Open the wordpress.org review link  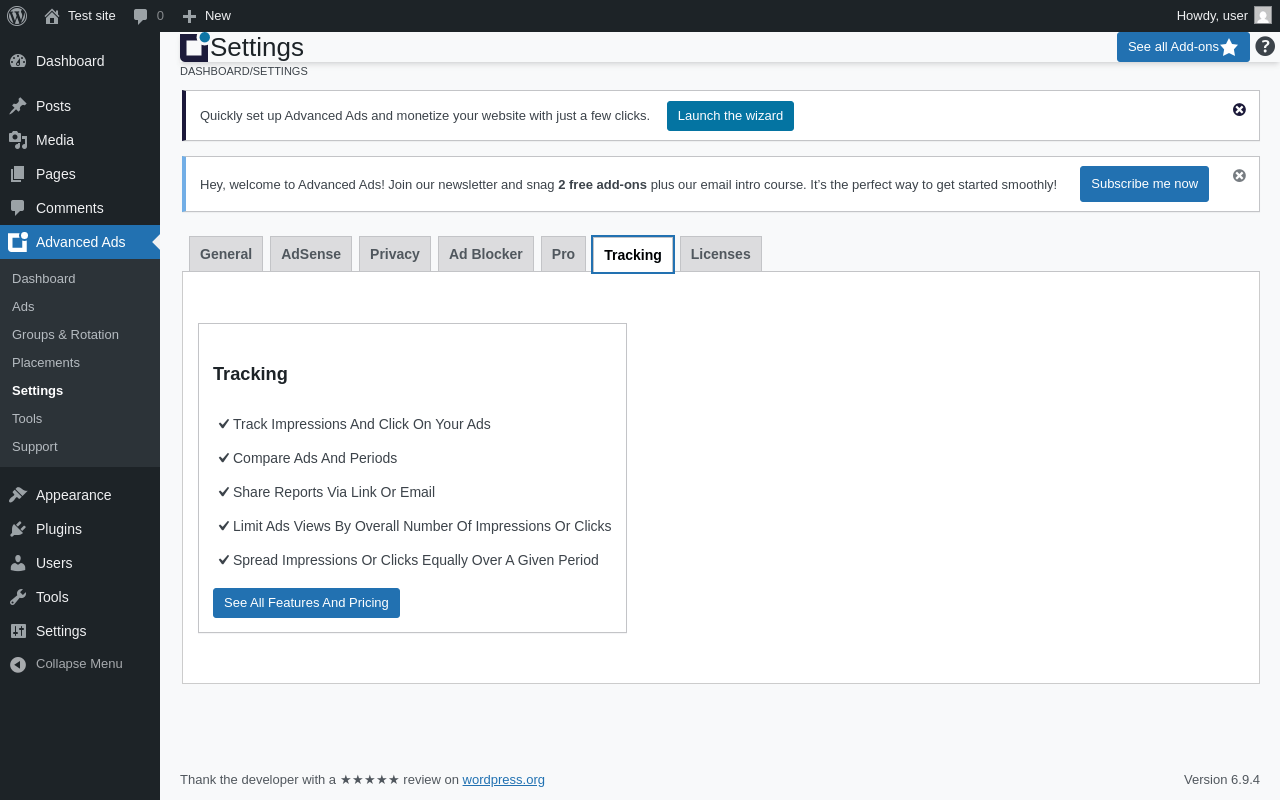pos(503,780)
